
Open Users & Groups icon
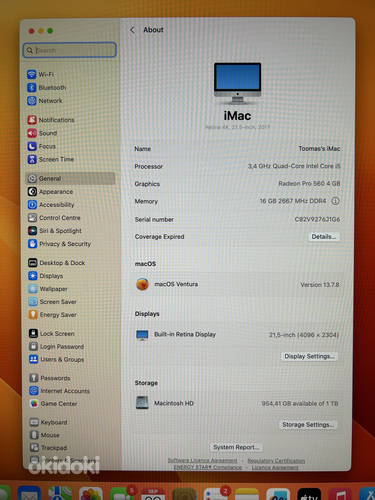[x=33, y=359]
